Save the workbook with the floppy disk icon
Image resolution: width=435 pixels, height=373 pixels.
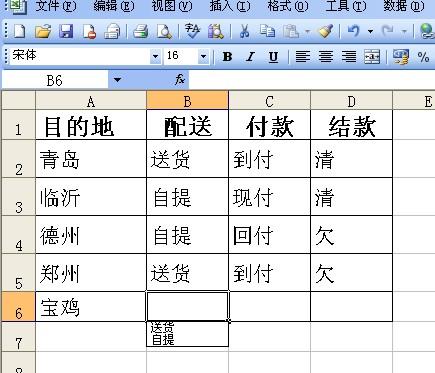[66, 31]
